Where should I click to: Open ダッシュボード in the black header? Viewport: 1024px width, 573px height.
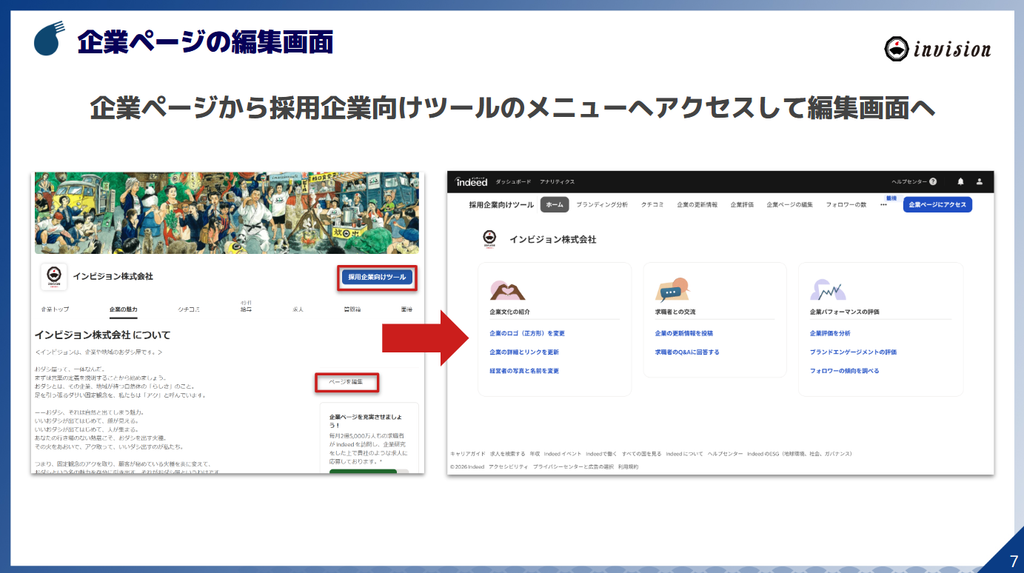click(513, 182)
